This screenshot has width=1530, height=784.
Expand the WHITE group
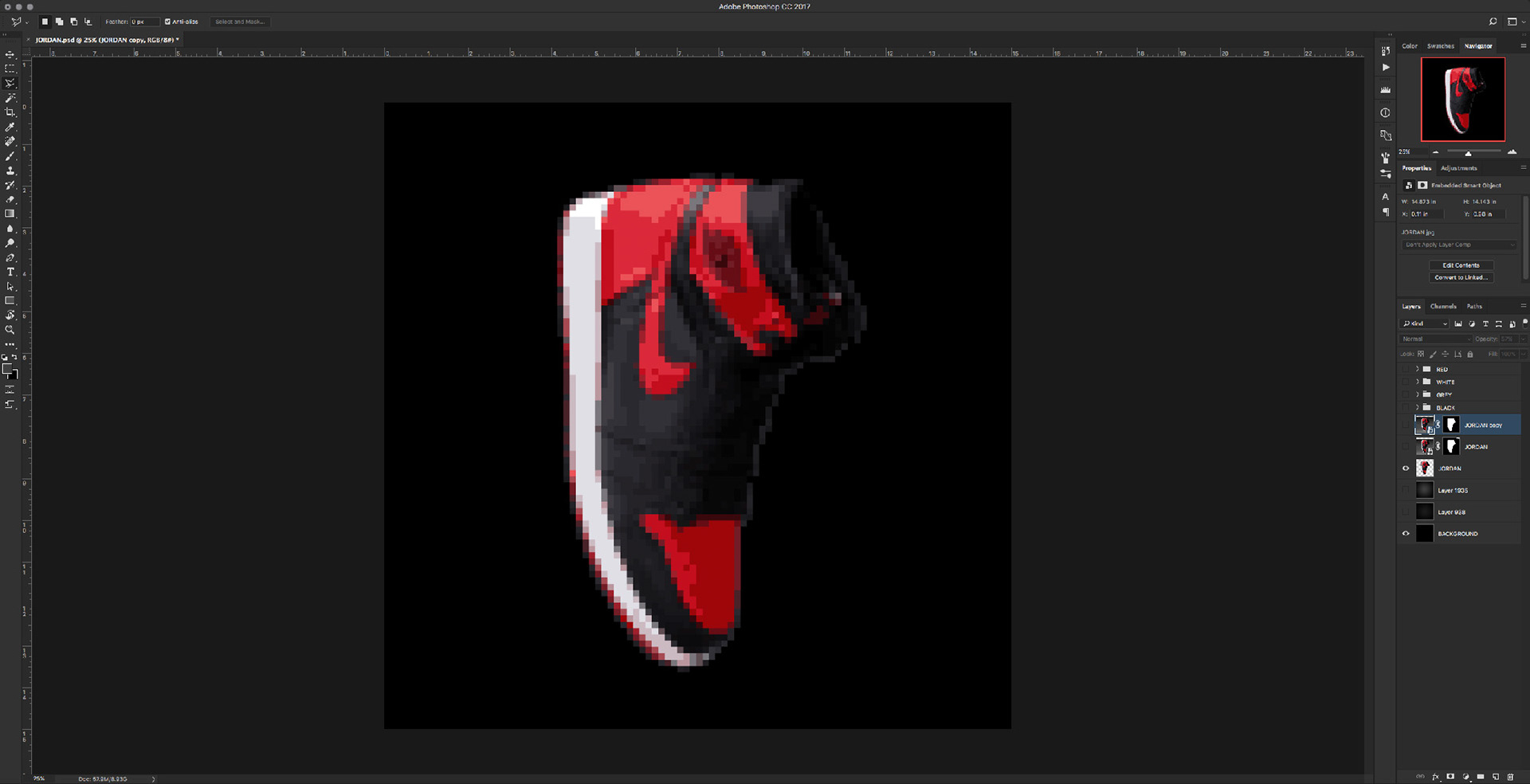tap(1417, 382)
